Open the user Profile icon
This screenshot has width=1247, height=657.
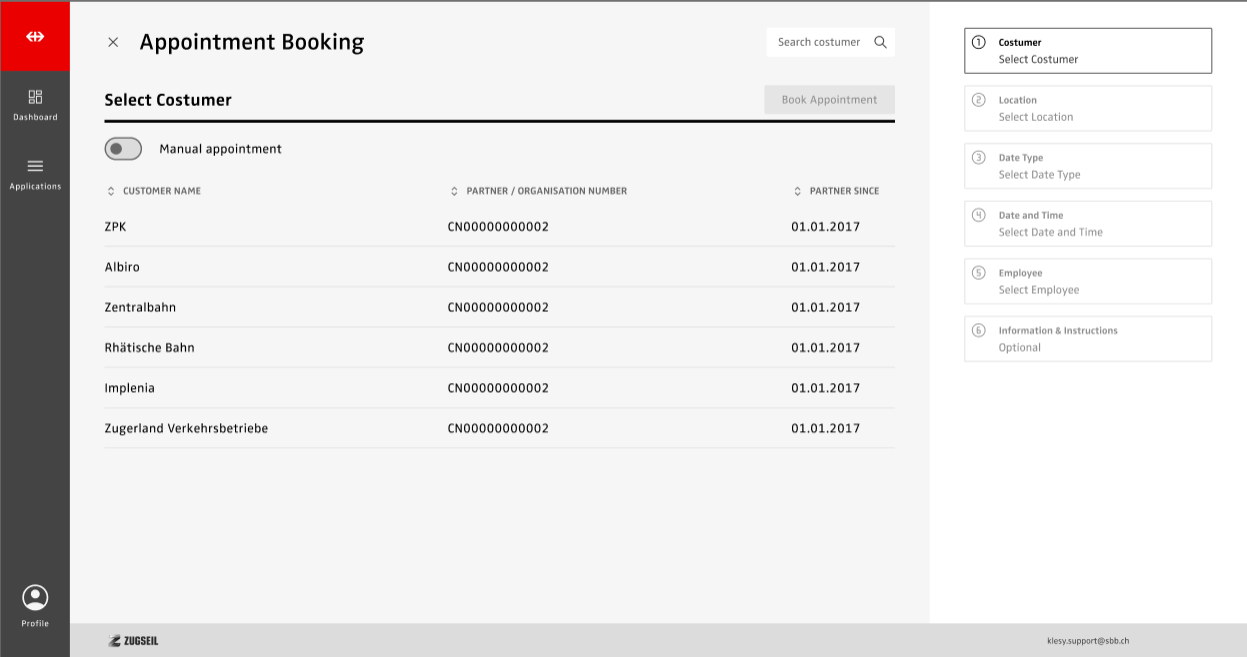pyautogui.click(x=35, y=598)
